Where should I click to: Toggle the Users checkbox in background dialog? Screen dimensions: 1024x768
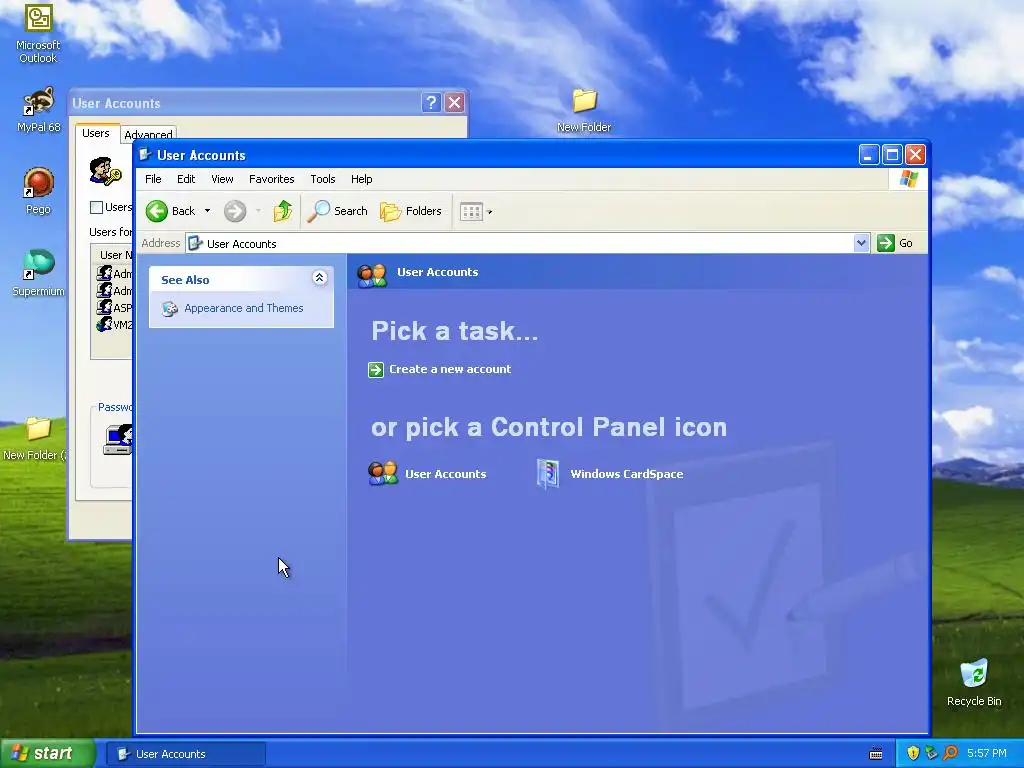(x=96, y=208)
